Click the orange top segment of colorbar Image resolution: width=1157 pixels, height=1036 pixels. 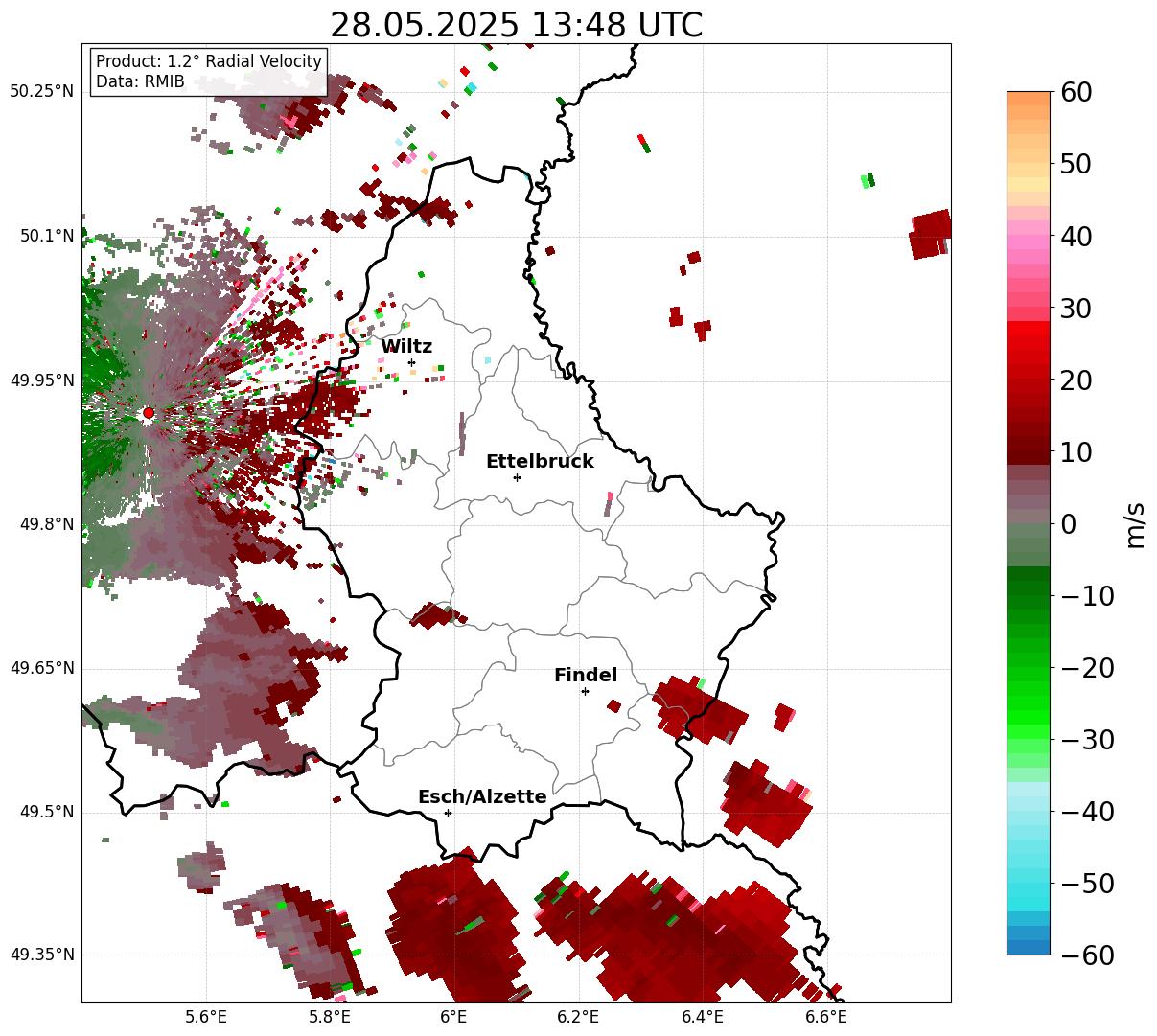[1029, 99]
